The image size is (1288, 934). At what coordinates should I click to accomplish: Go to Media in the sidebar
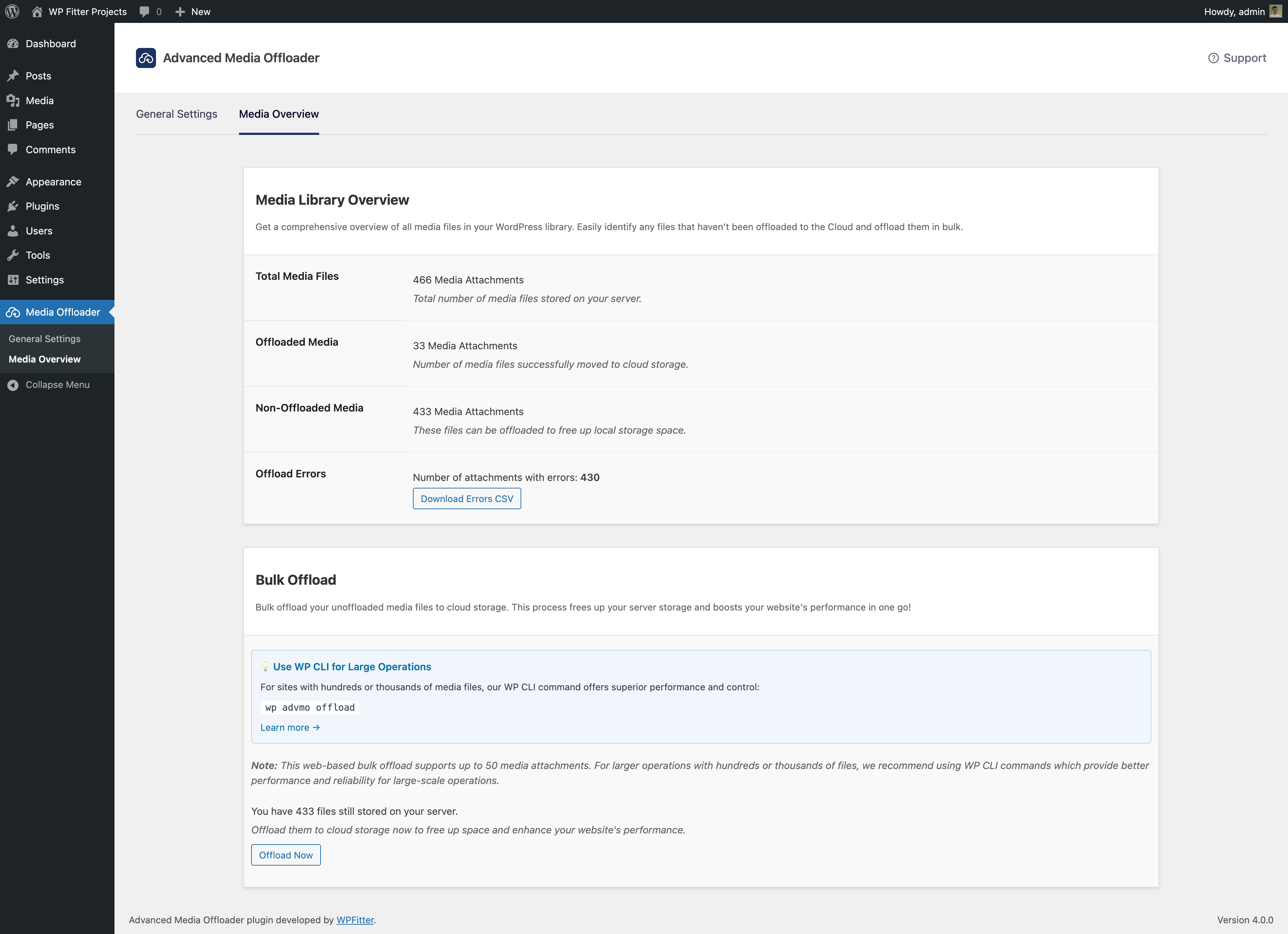pos(57,101)
